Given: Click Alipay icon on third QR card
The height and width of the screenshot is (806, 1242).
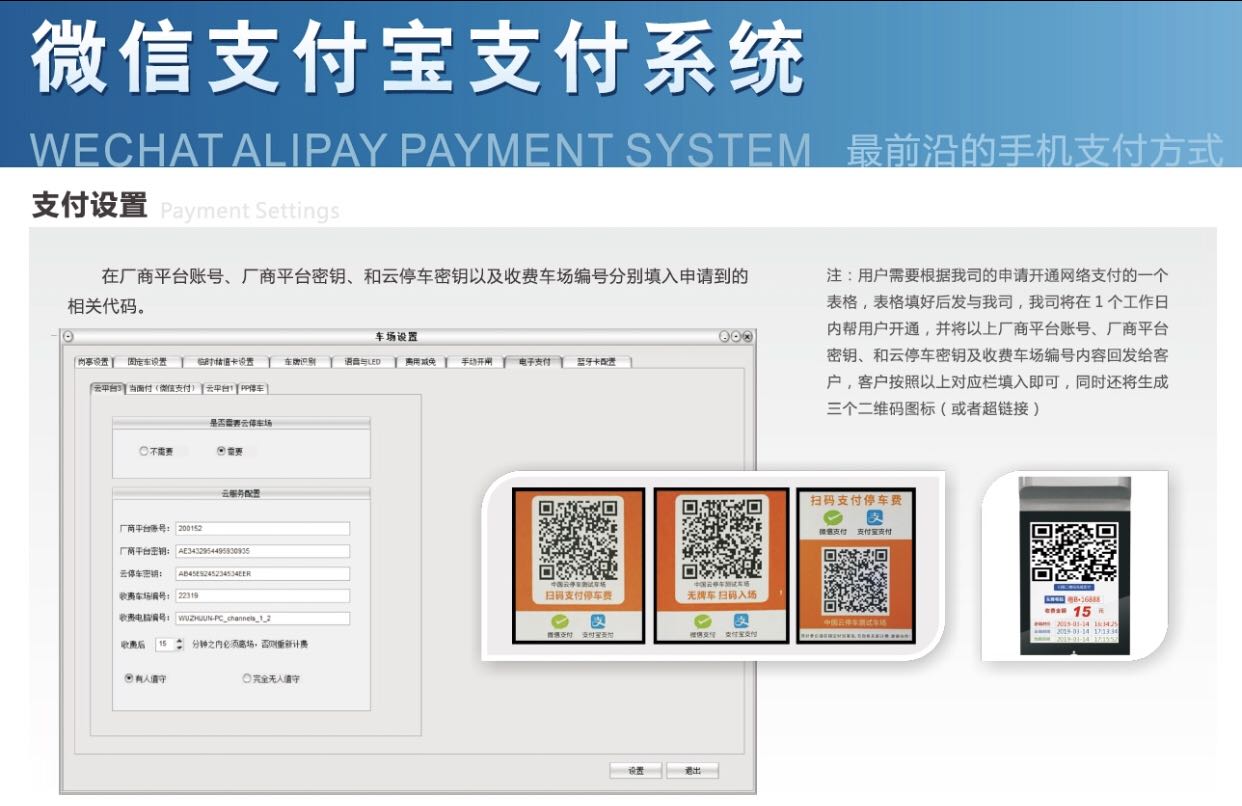Looking at the screenshot, I should (876, 518).
